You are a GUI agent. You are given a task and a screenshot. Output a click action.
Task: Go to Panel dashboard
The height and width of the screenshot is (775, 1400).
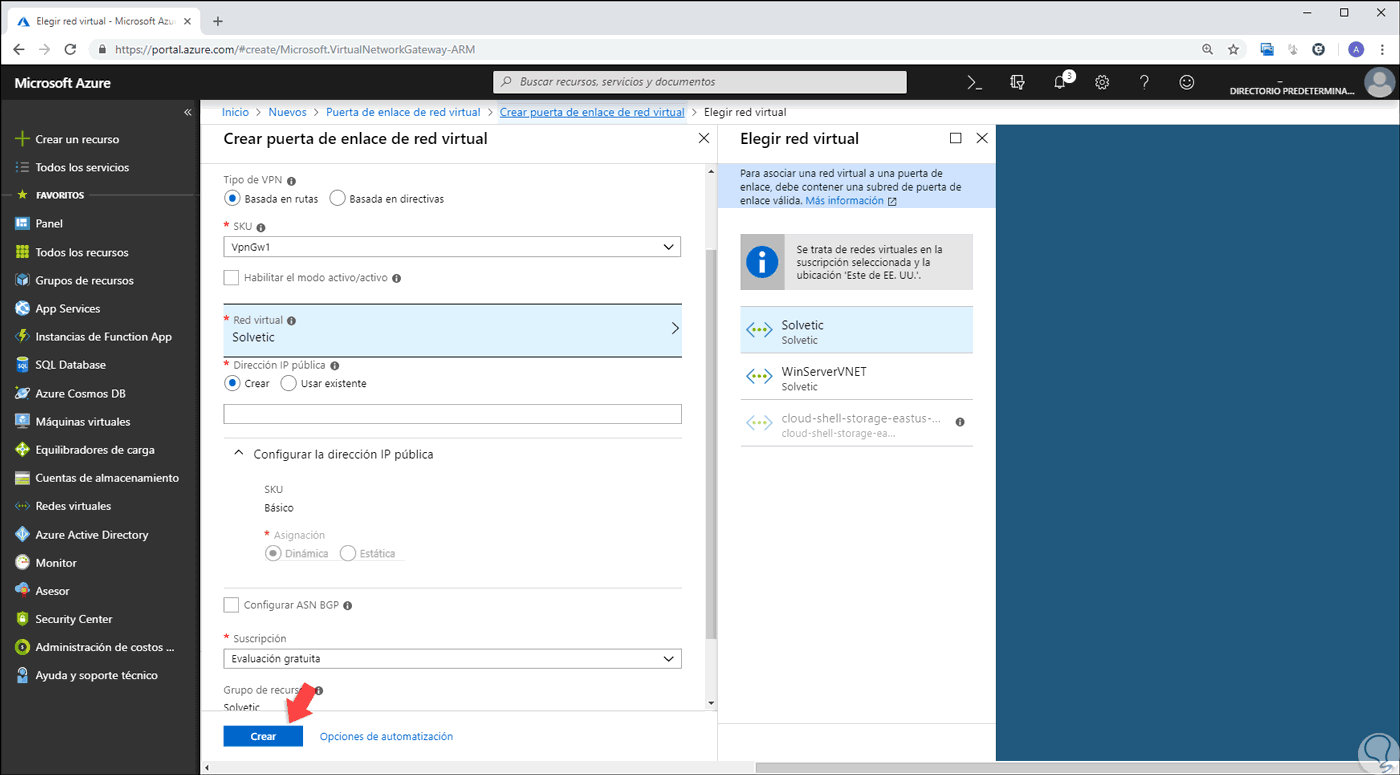49,224
